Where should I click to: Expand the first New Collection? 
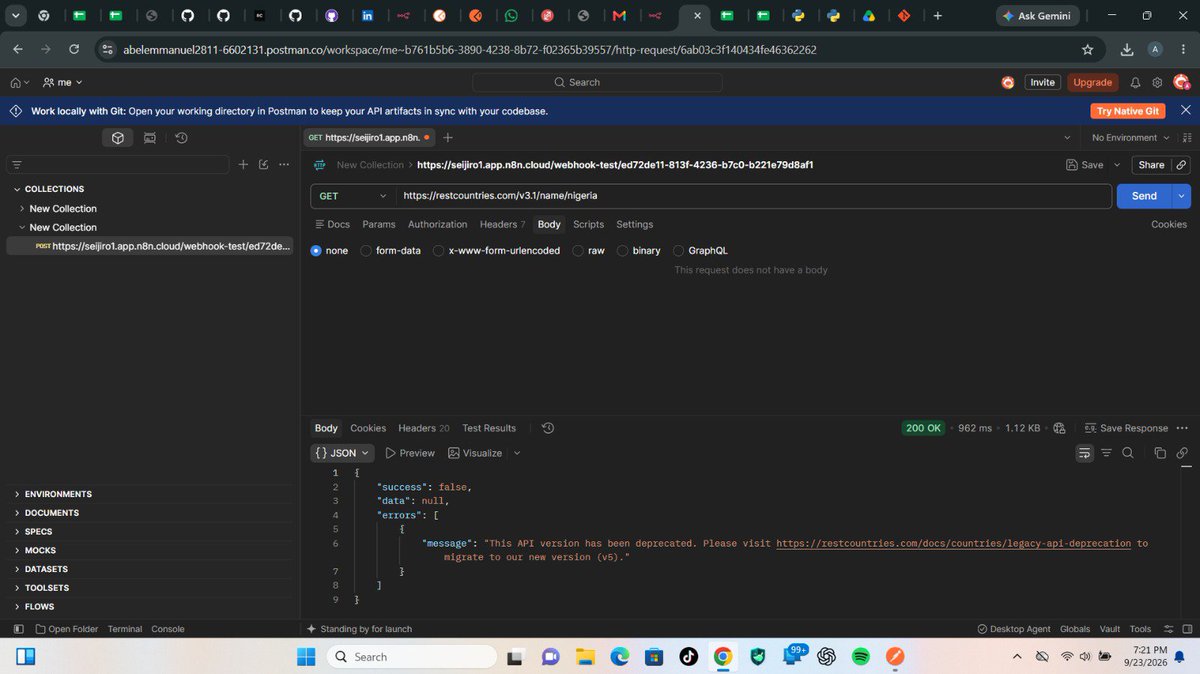point(22,208)
